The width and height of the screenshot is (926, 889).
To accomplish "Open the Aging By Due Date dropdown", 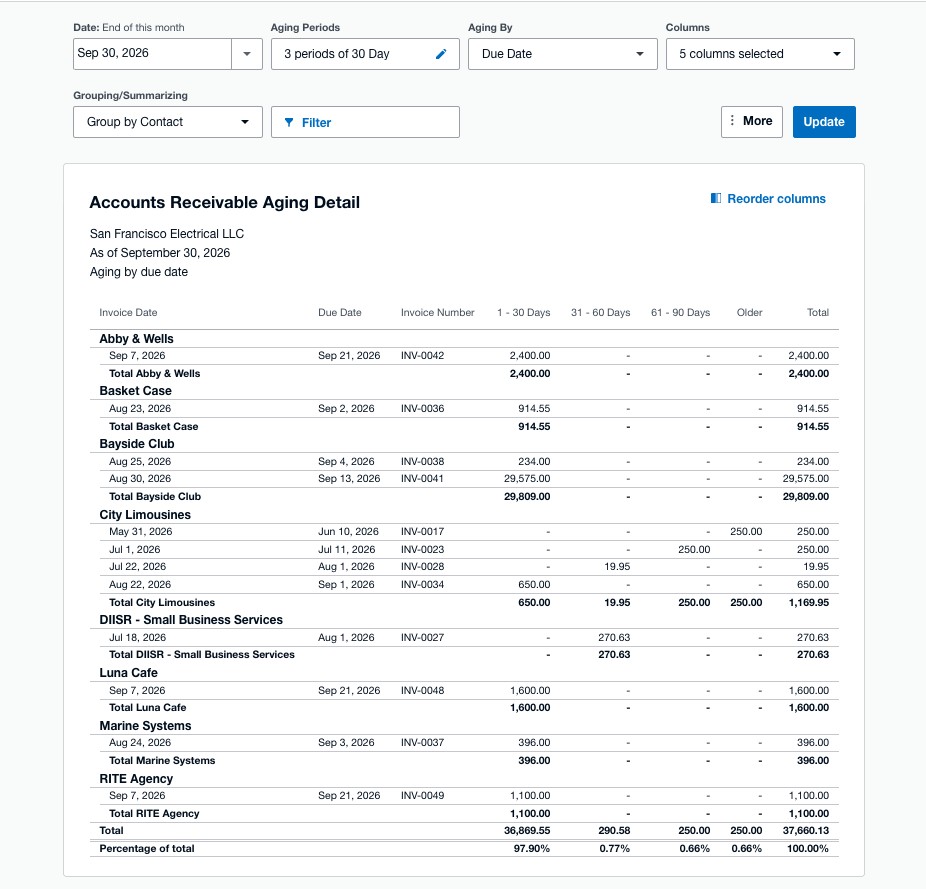I will [x=562, y=54].
